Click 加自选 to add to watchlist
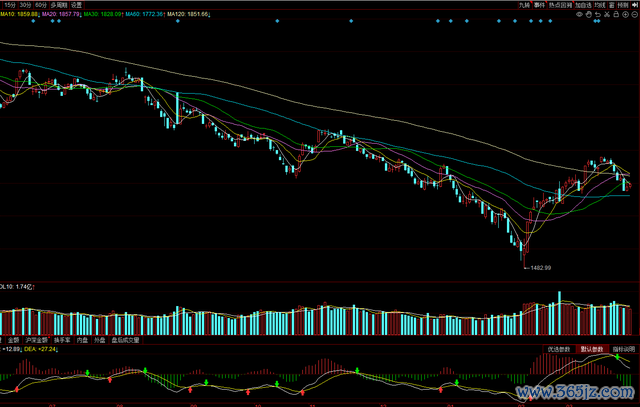The height and width of the screenshot is (407, 640). 583,5
